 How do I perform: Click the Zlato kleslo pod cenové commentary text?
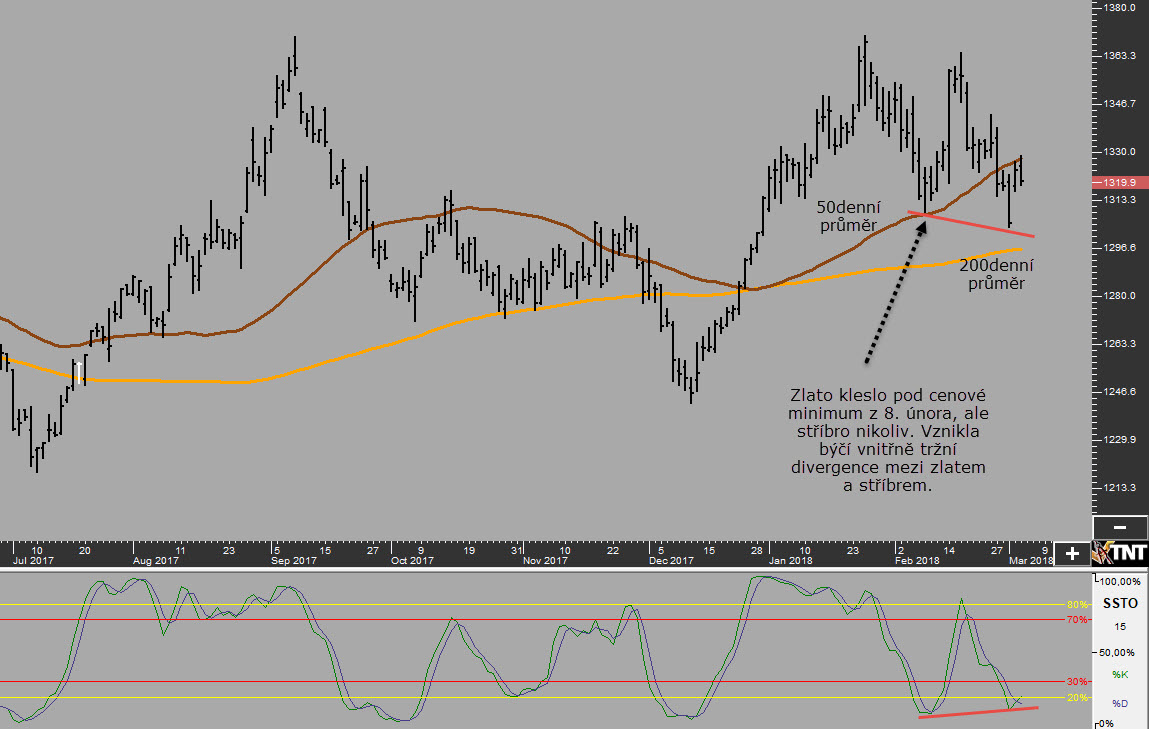[887, 440]
